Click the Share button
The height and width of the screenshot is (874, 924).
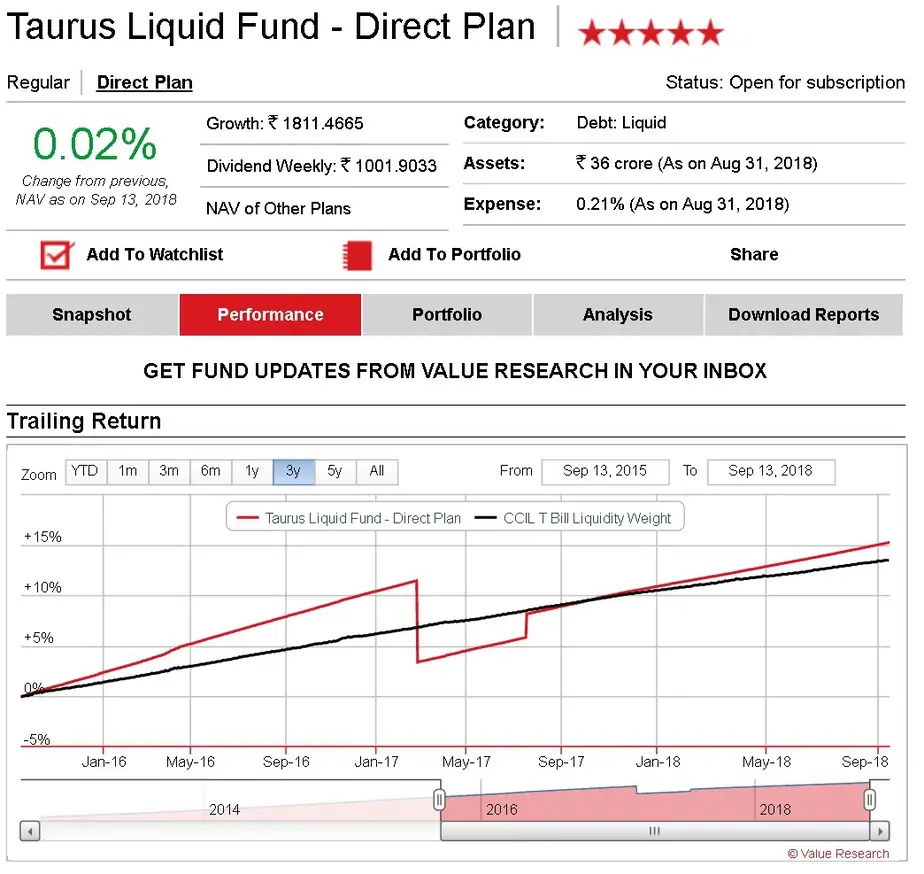point(754,255)
